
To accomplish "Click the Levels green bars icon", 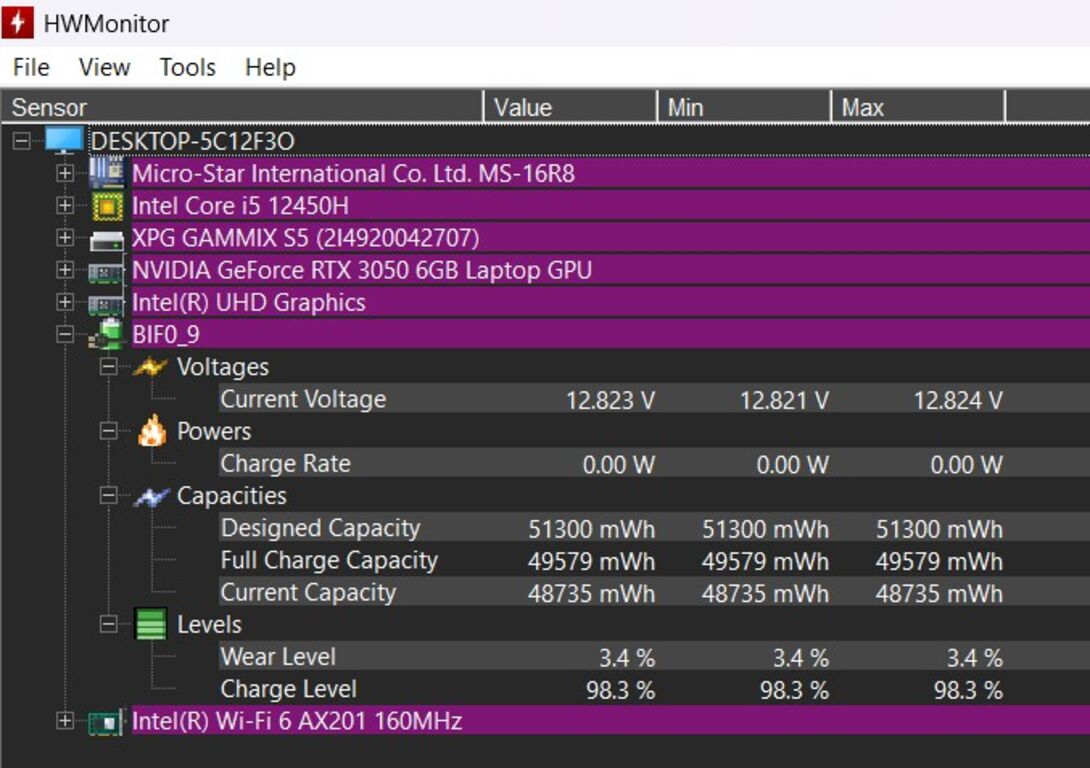I will tap(151, 623).
